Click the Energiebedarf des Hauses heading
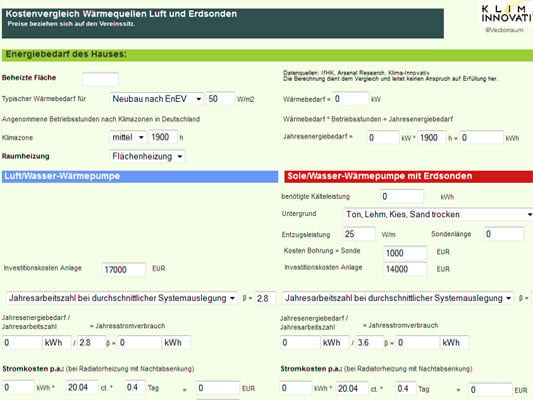This screenshot has height=400, width=533. pyautogui.click(x=66, y=54)
